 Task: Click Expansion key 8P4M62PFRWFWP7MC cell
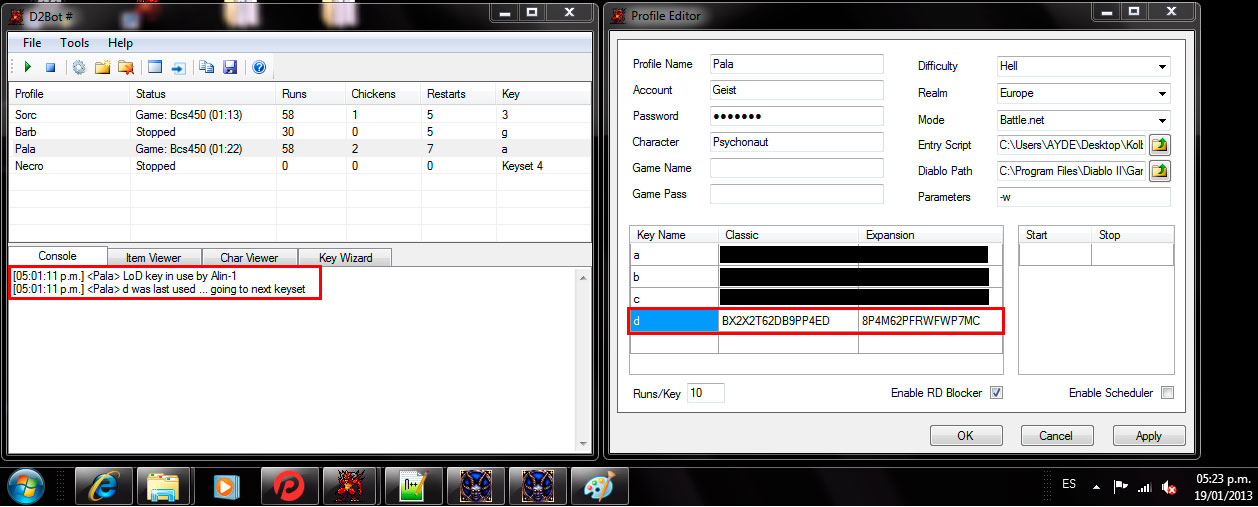[x=929, y=321]
